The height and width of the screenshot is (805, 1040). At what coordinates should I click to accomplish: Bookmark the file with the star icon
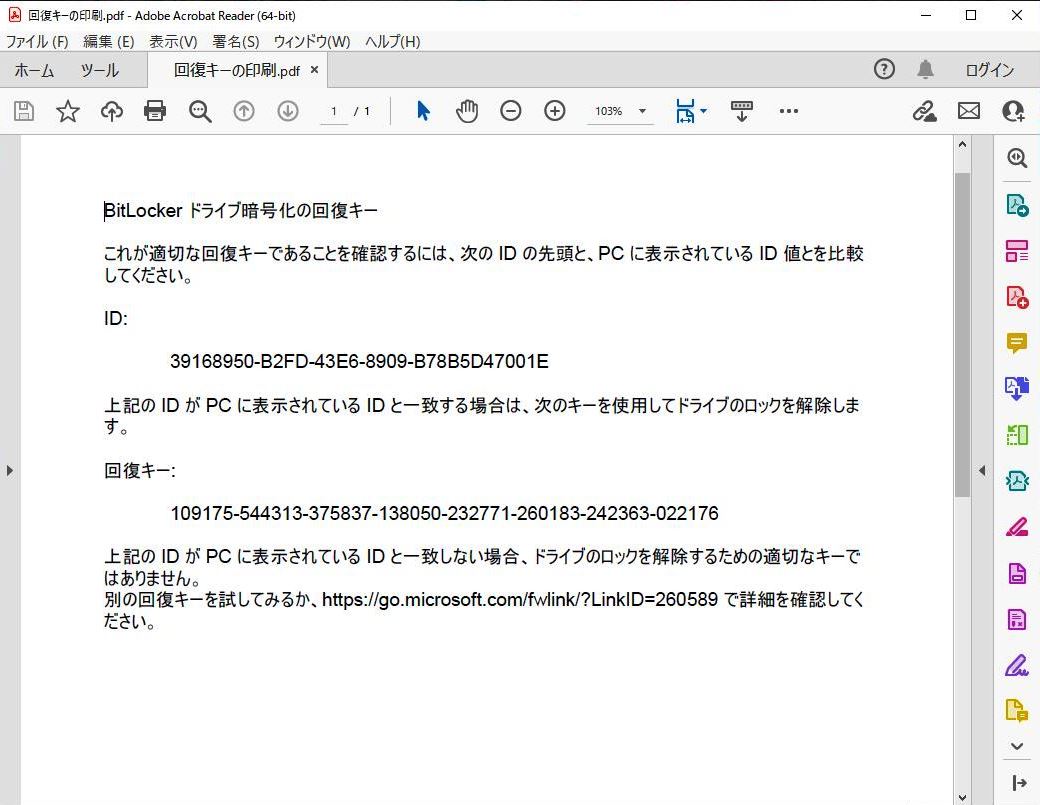tap(68, 111)
